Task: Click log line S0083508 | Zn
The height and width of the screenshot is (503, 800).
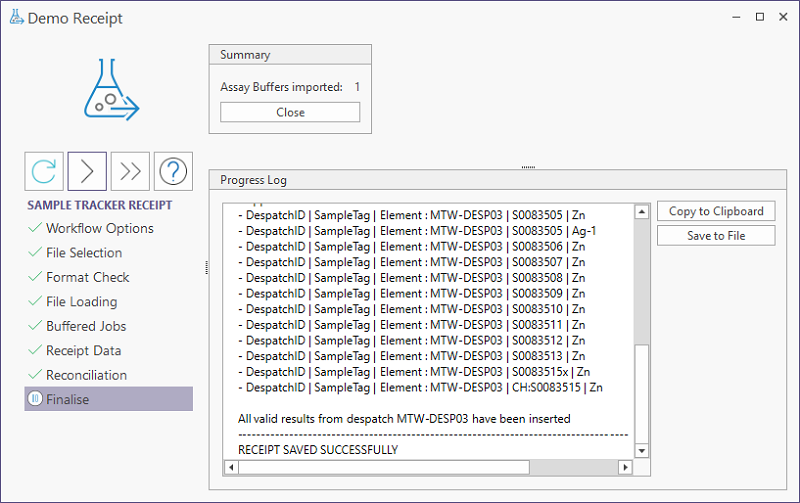Action: coord(411,278)
